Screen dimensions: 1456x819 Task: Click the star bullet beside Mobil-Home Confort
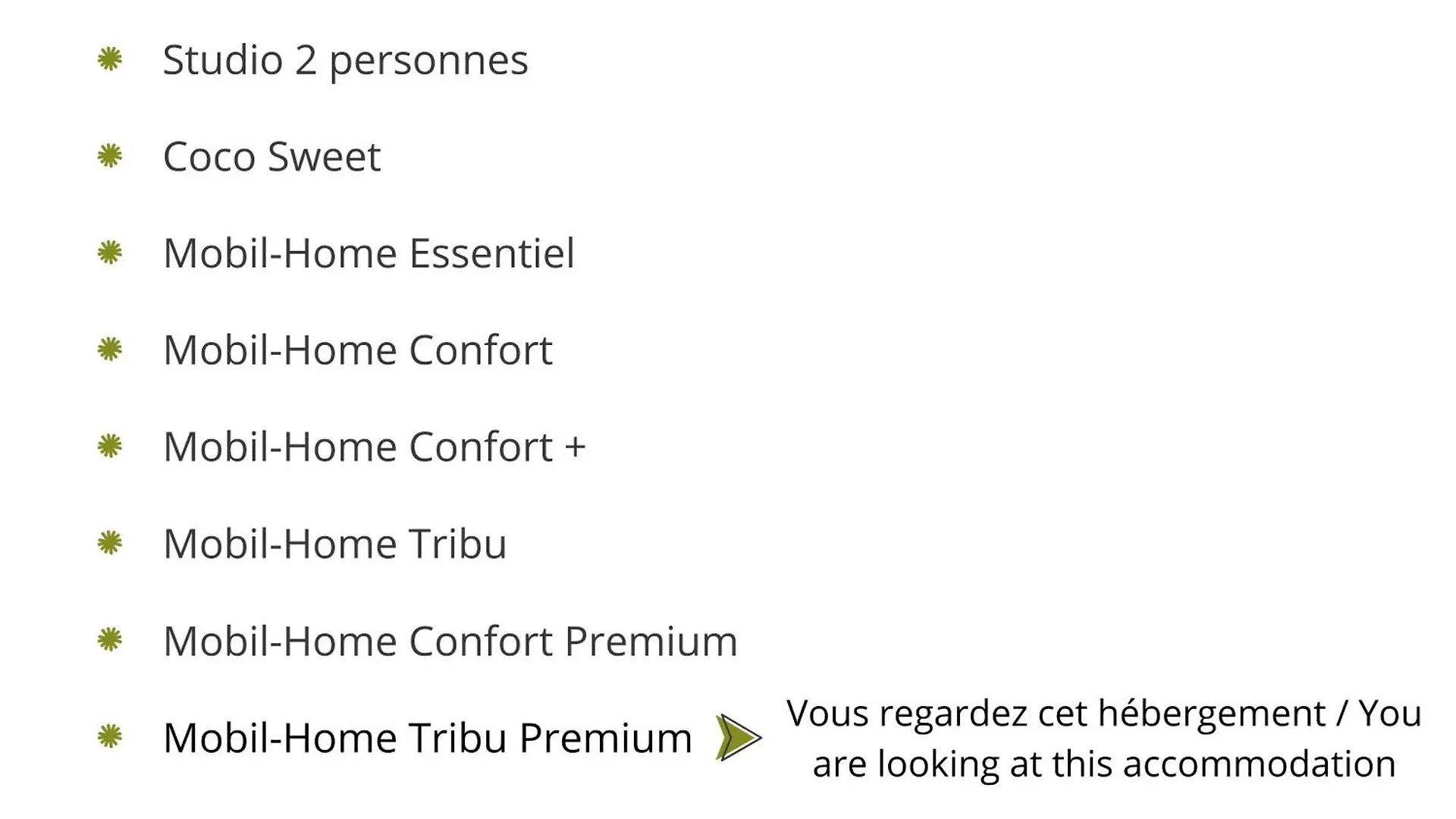pyautogui.click(x=110, y=350)
